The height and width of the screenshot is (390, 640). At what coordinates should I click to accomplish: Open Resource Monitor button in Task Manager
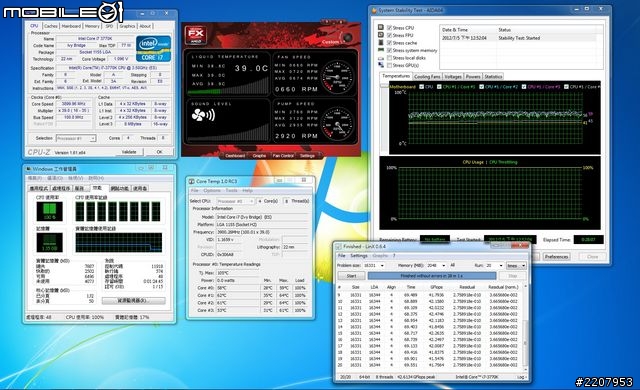point(133,301)
